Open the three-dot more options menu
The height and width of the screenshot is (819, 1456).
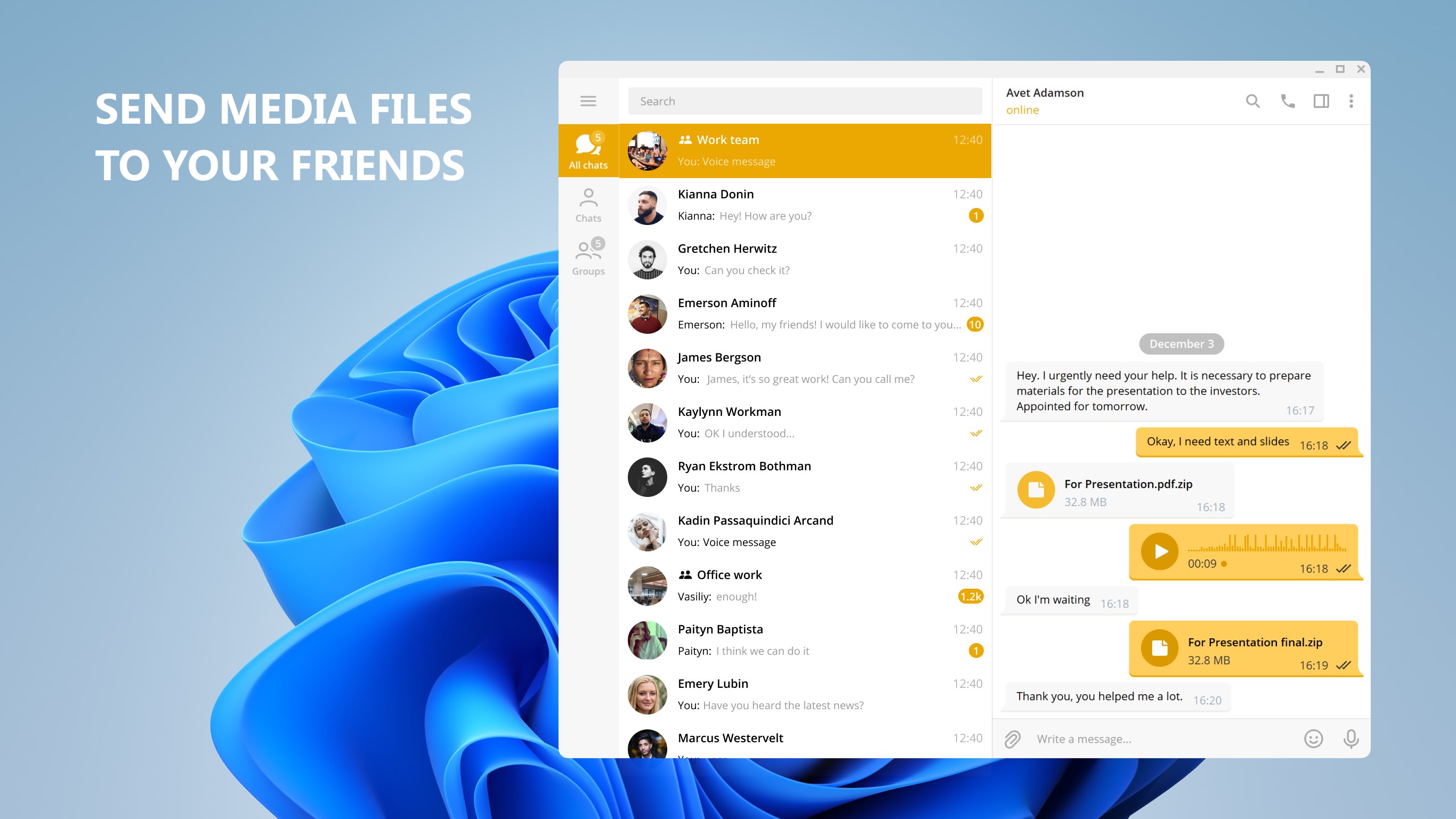click(1351, 101)
